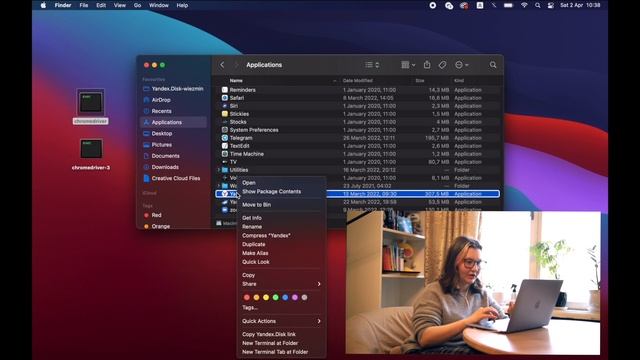Go forward in Finder window
The width and height of the screenshot is (640, 360).
point(236,65)
